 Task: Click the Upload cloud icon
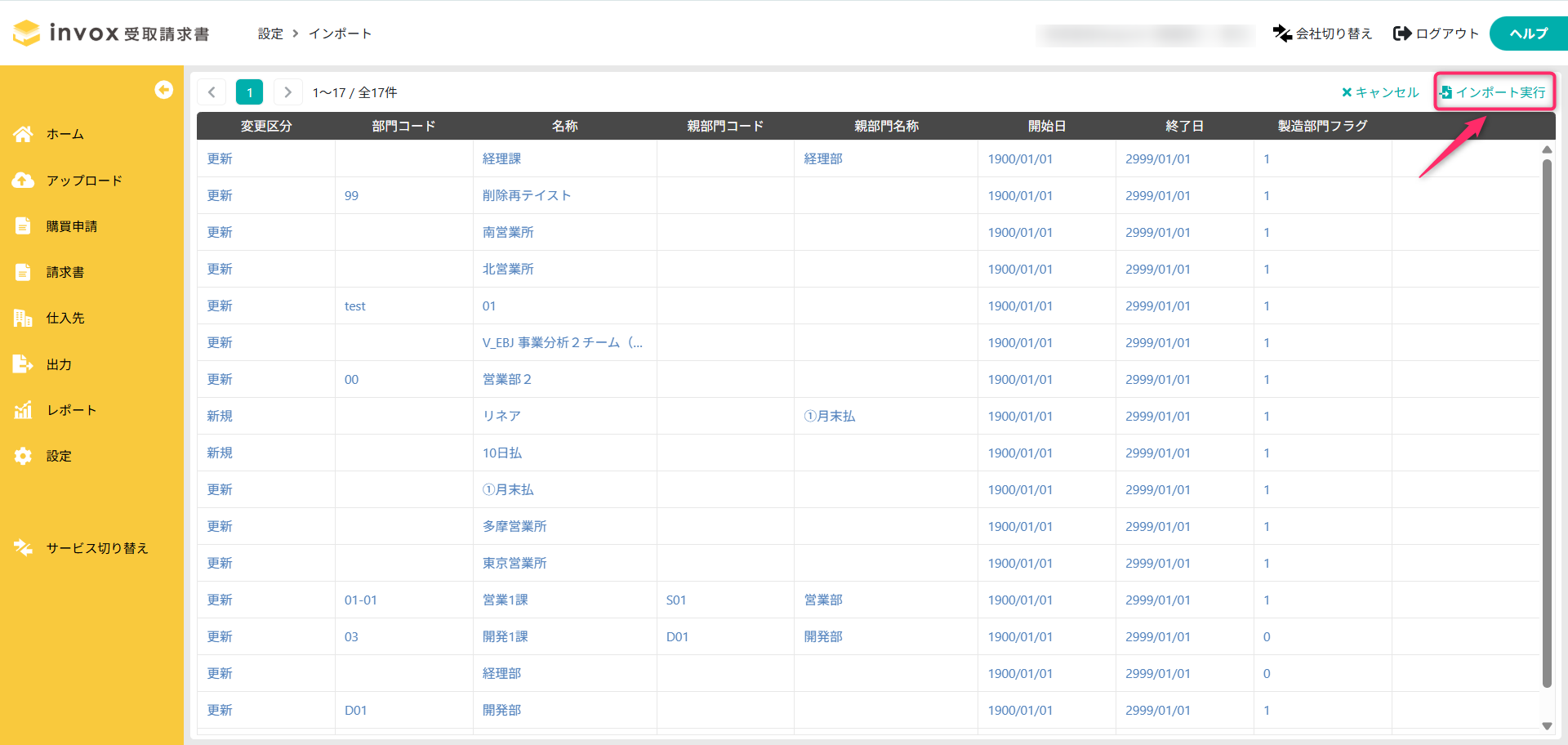click(23, 181)
